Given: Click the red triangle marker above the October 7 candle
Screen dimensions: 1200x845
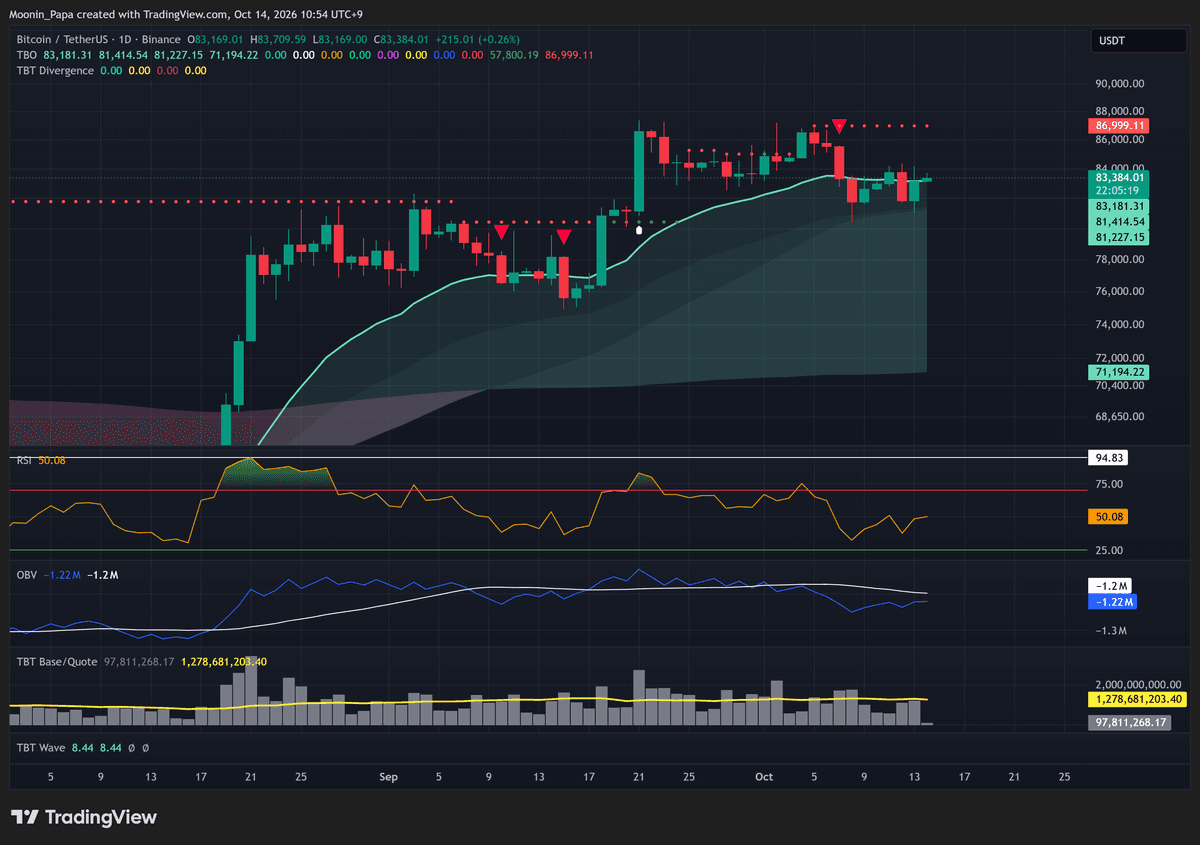Looking at the screenshot, I should coord(840,125).
